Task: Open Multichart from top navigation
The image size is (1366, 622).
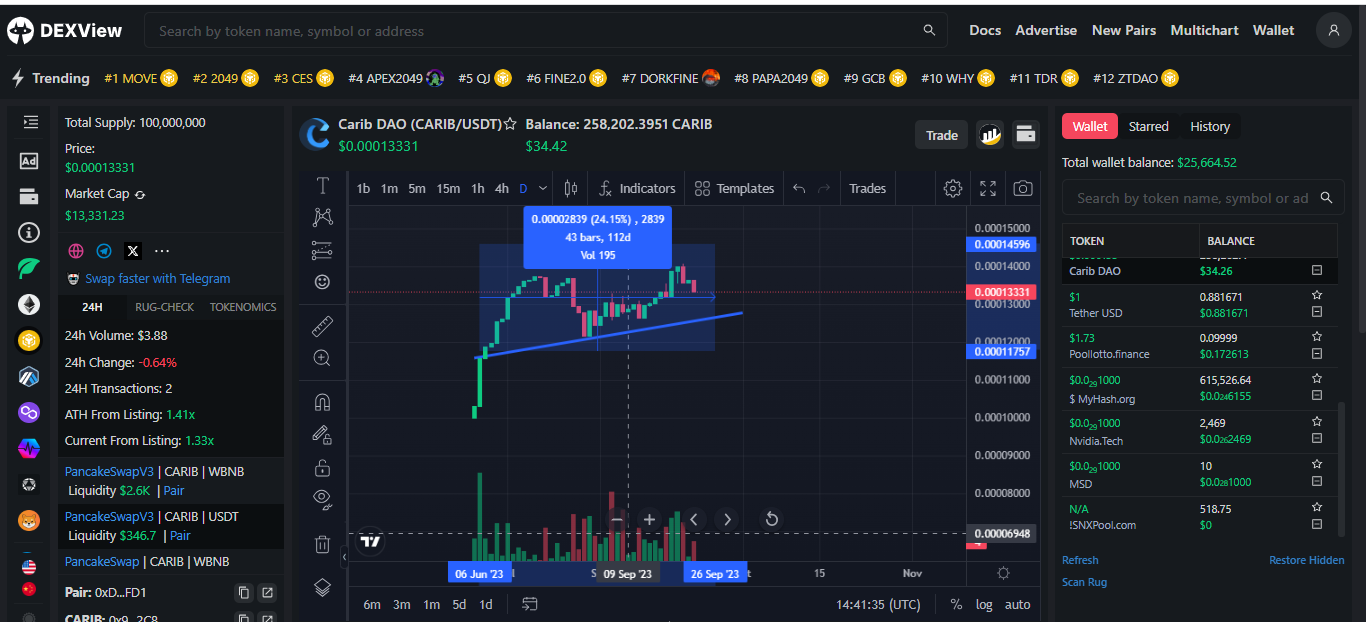Action: pyautogui.click(x=1204, y=30)
